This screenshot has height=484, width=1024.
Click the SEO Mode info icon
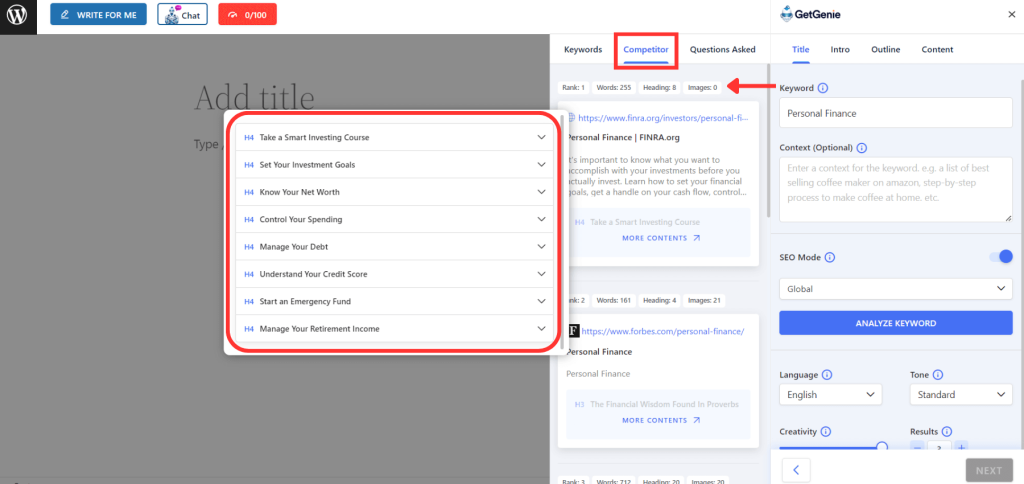[x=829, y=257]
